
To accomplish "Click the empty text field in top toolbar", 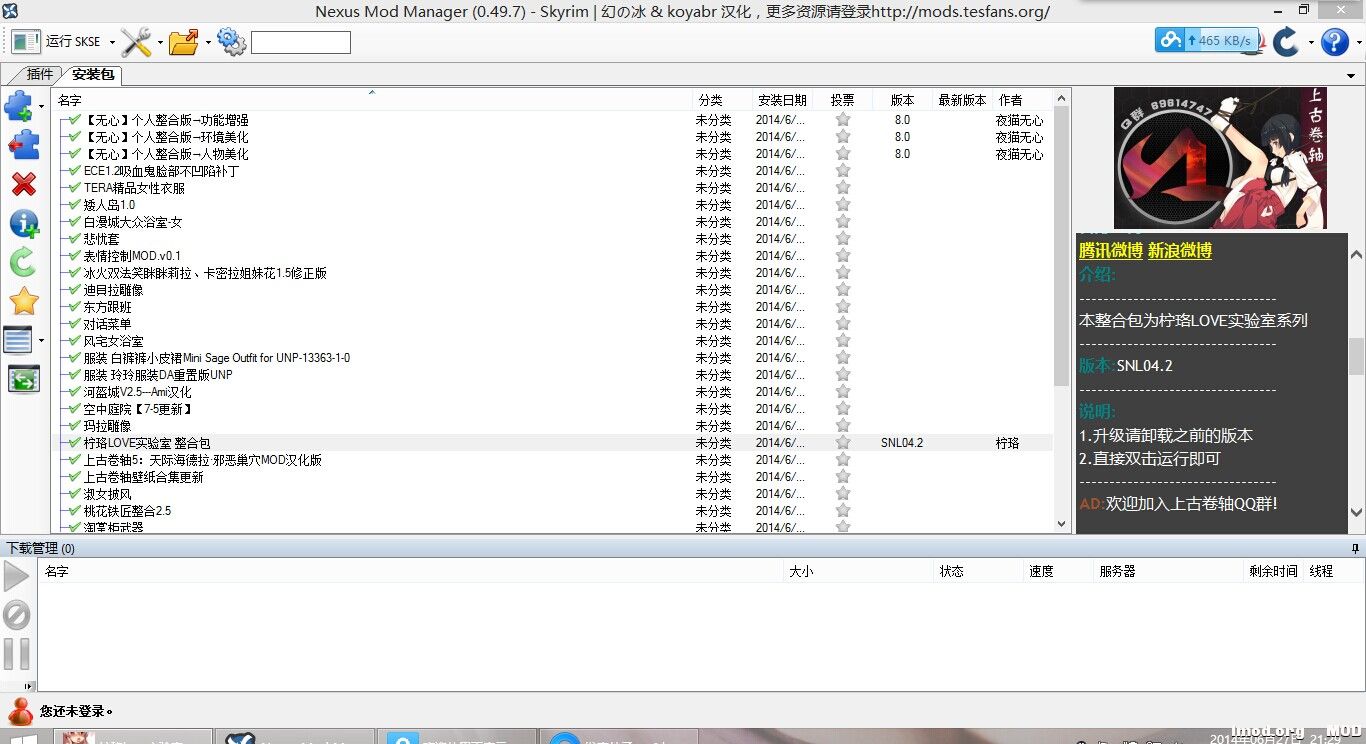I will pyautogui.click(x=300, y=42).
